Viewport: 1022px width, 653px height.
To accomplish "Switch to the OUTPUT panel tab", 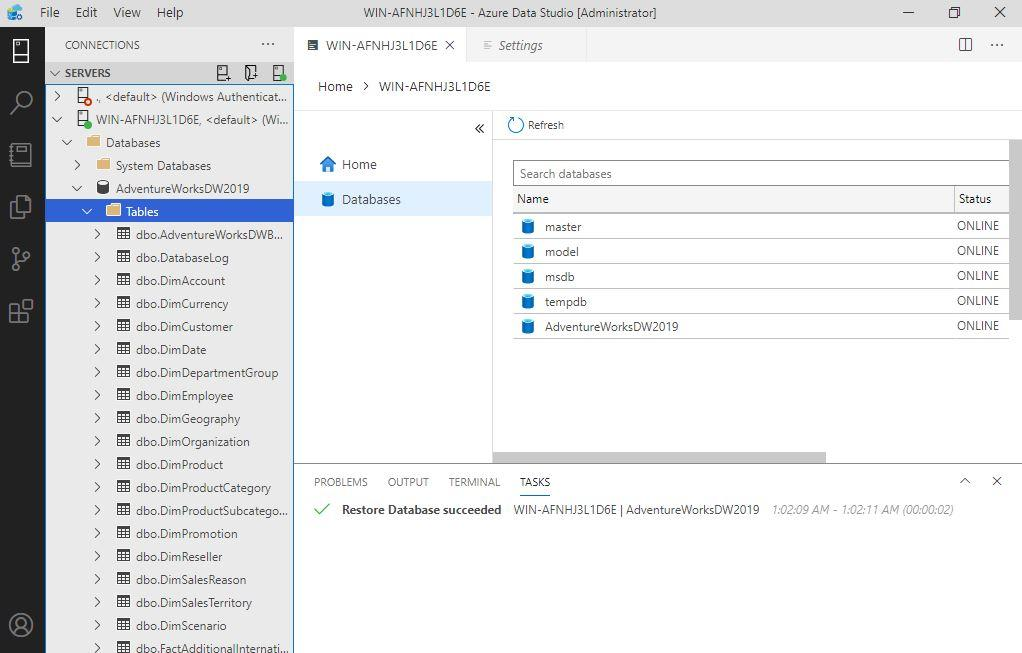I will click(408, 482).
